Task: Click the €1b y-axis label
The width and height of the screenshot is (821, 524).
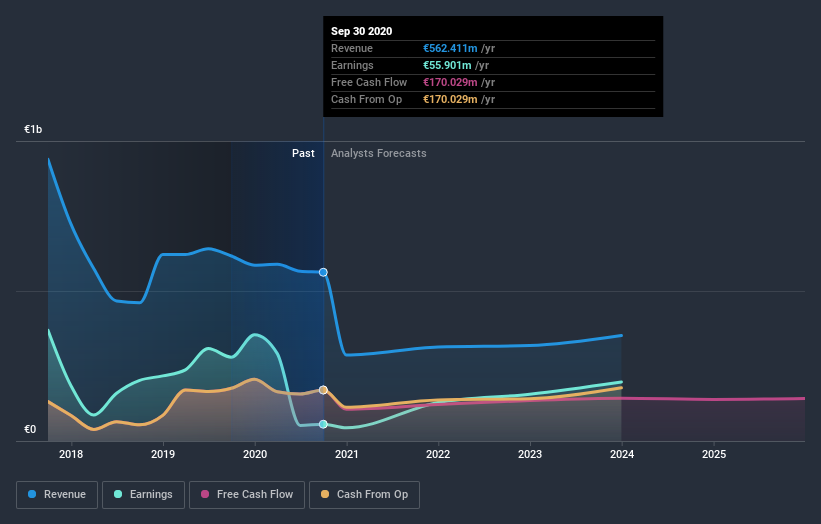Action: pos(33,129)
